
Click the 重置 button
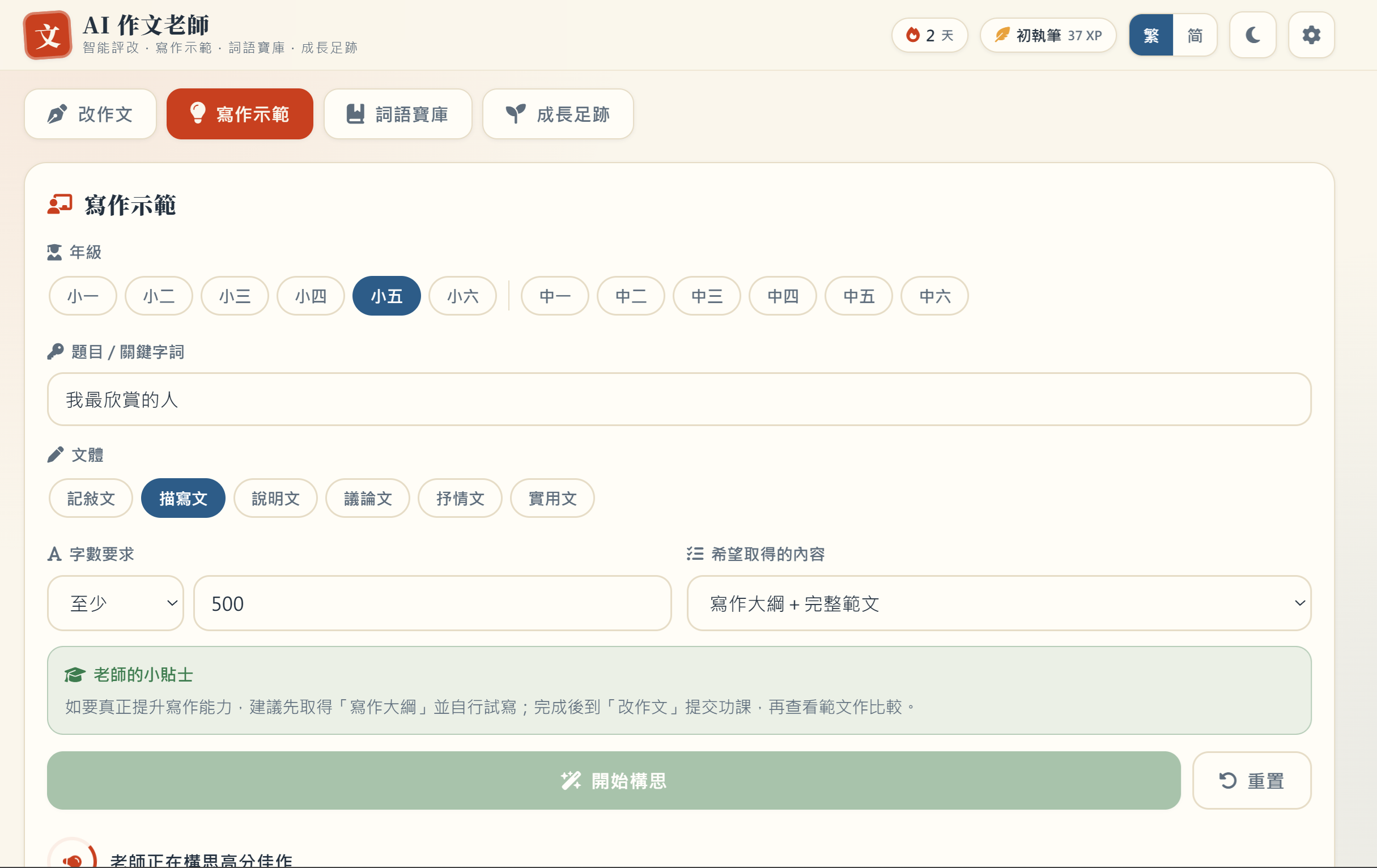pyautogui.click(x=1252, y=781)
